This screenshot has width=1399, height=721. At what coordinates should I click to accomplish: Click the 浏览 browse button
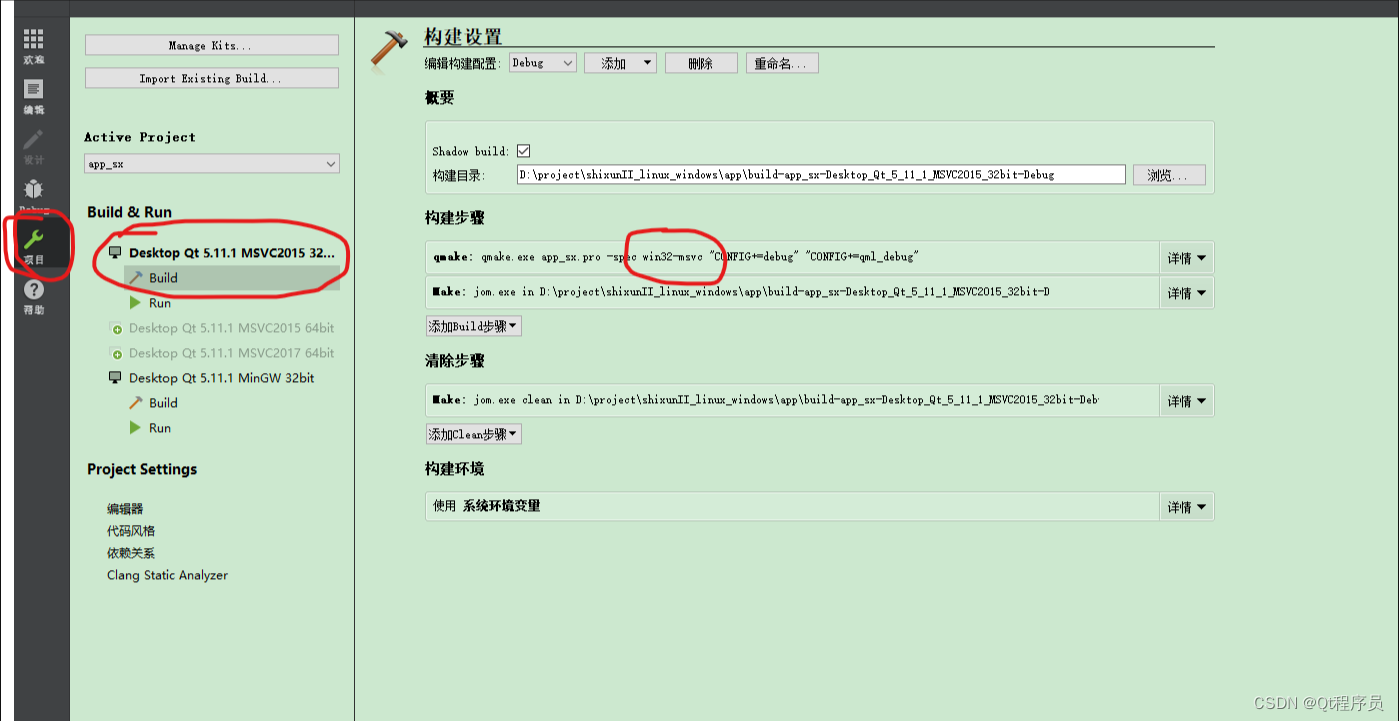pos(1169,175)
